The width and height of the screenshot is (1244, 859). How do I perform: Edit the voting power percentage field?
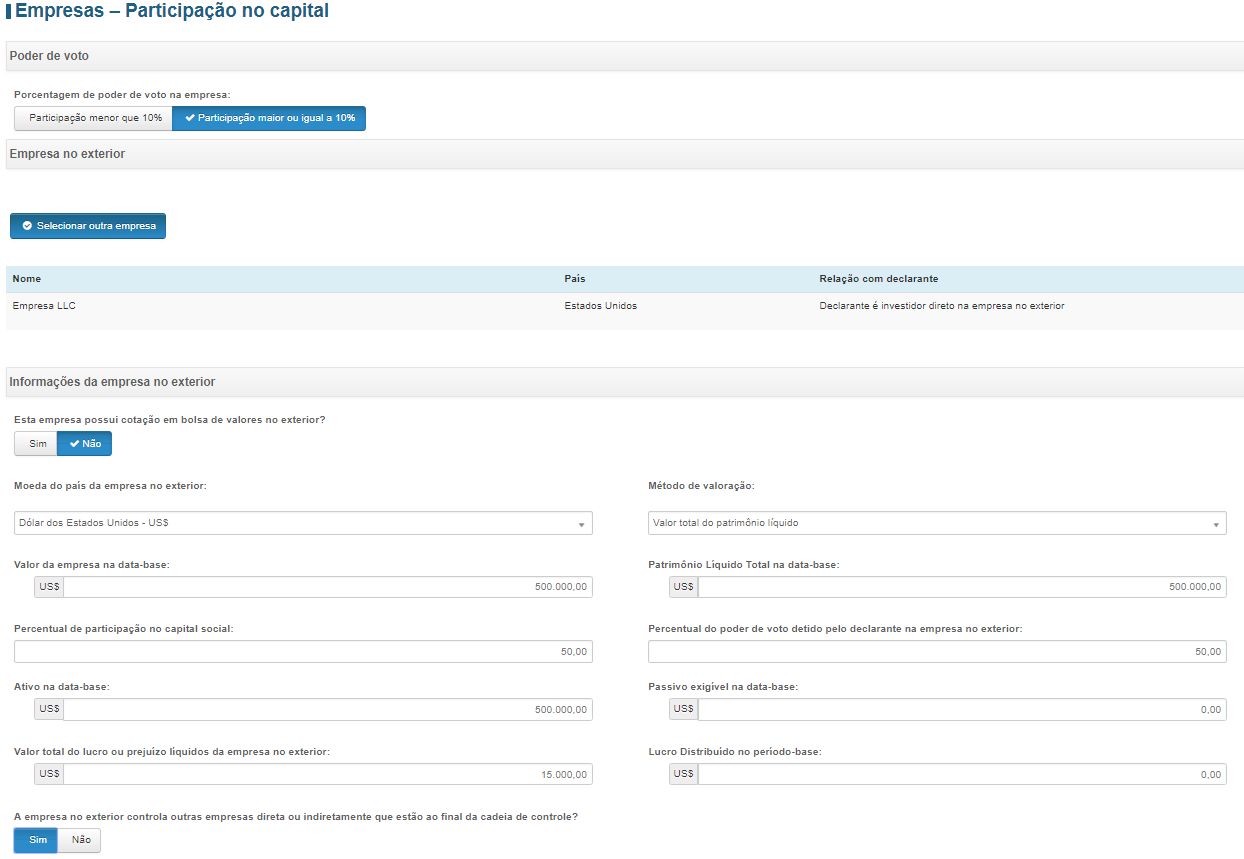tap(937, 652)
